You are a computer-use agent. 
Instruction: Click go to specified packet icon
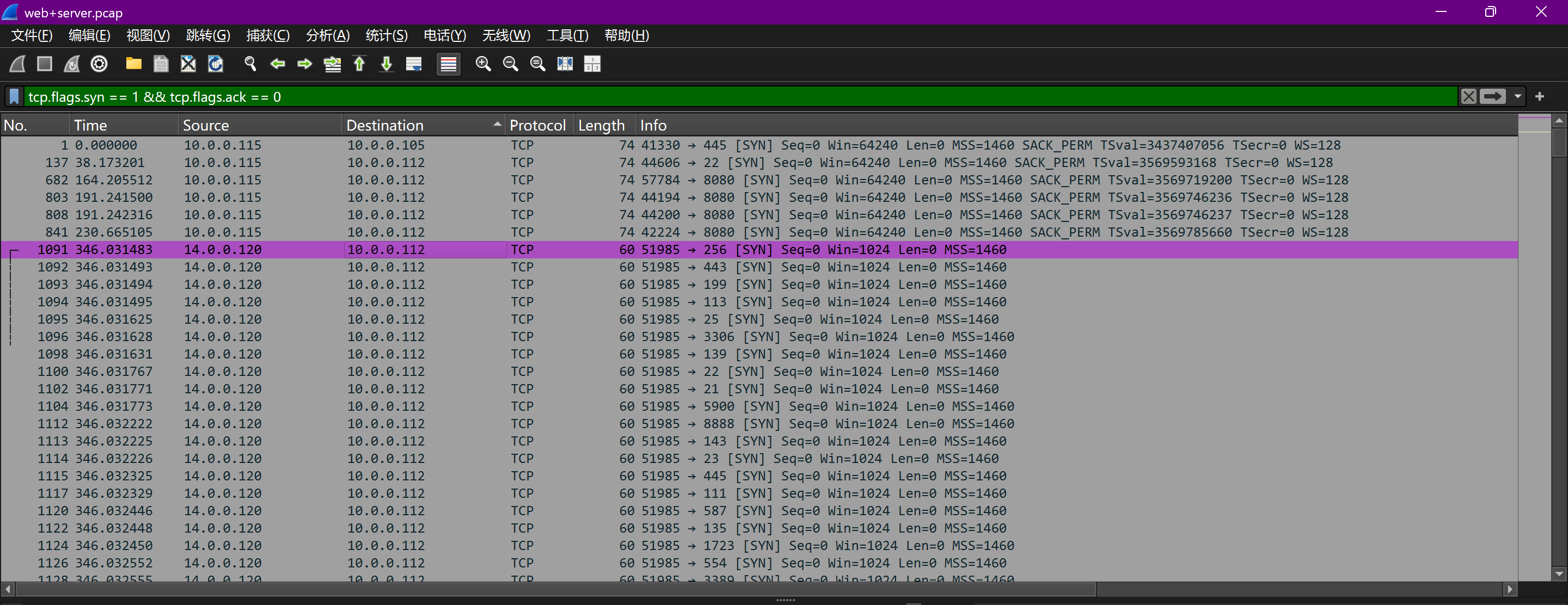[x=332, y=64]
